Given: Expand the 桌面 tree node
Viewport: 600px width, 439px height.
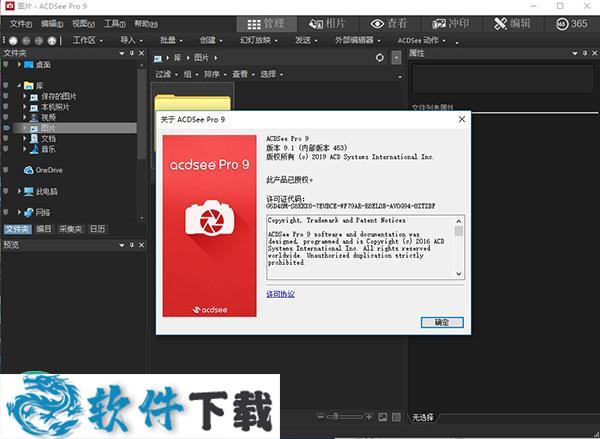Looking at the screenshot, I should click(x=19, y=64).
